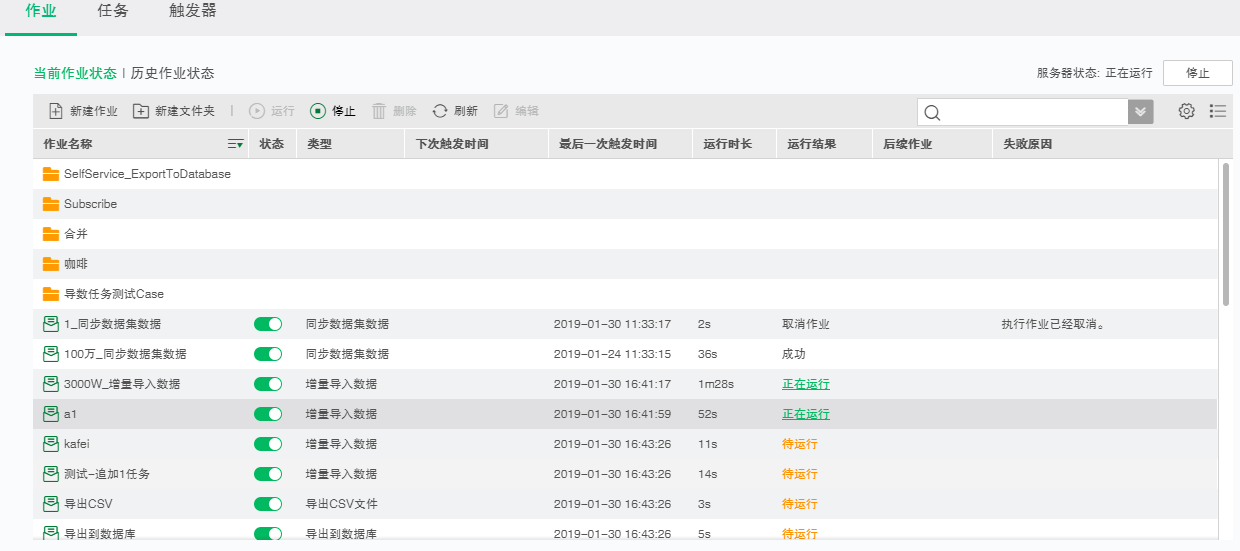Open the 历史作业状态 view link

point(172,73)
